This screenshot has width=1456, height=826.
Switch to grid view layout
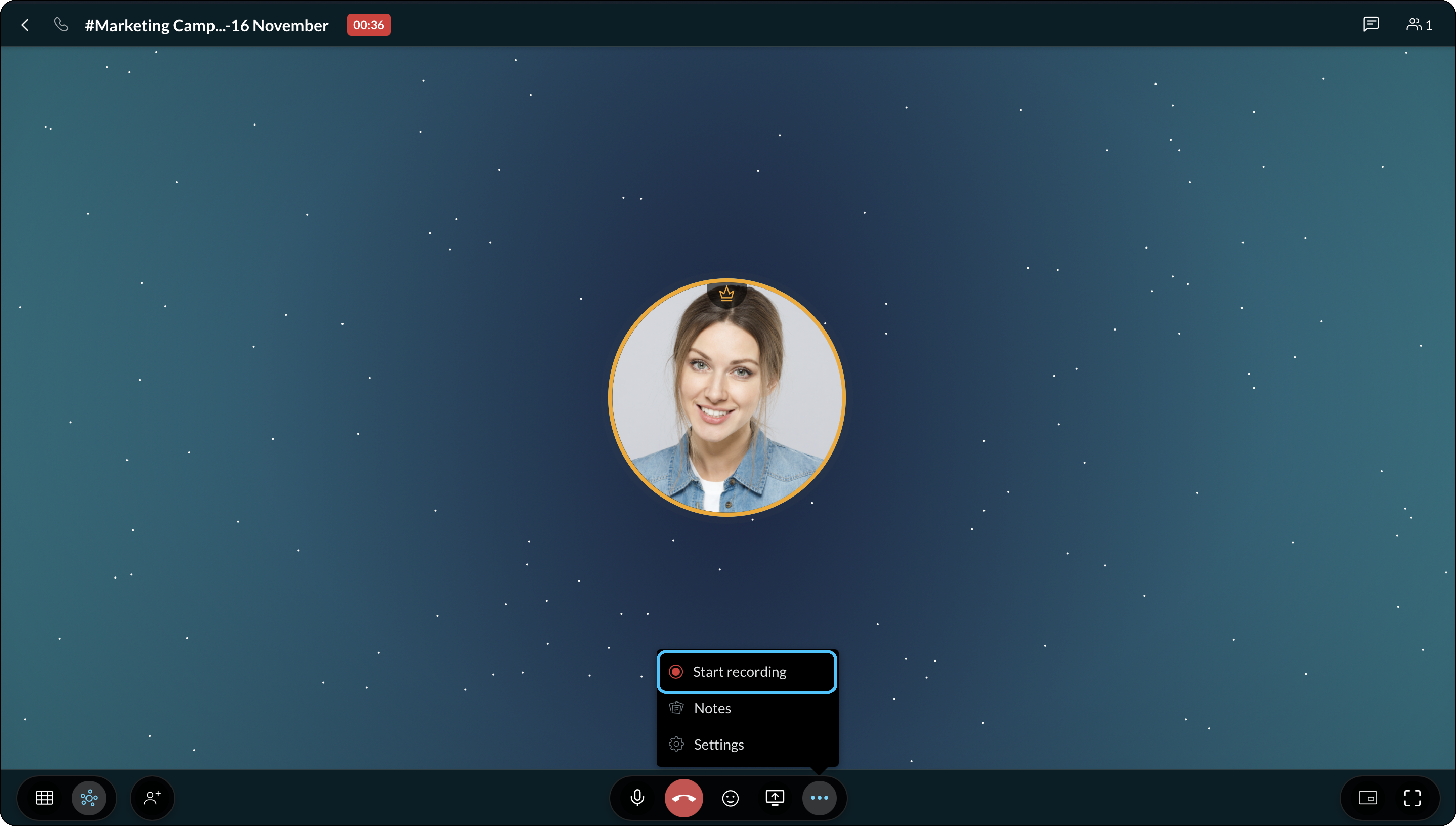pyautogui.click(x=44, y=798)
